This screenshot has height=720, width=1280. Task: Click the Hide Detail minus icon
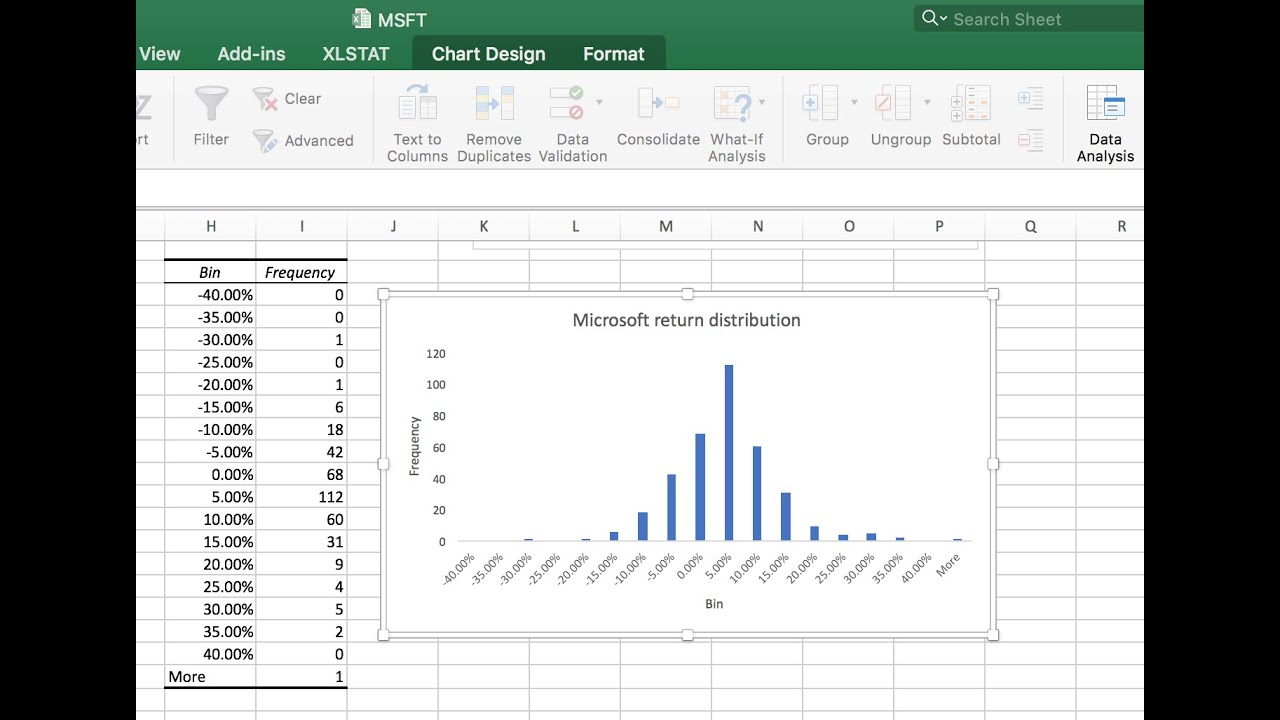pos(1030,141)
